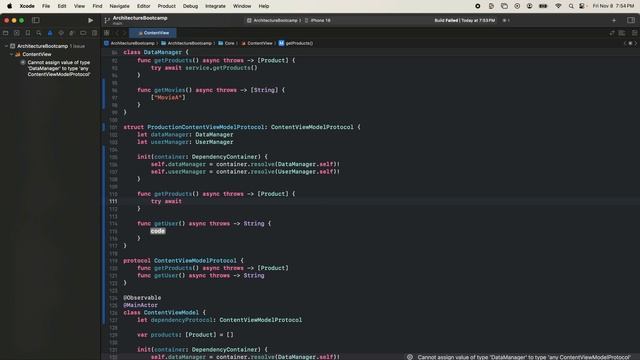Open the Test navigator diamond icon
The width and height of the screenshot is (640, 360).
click(61, 33)
